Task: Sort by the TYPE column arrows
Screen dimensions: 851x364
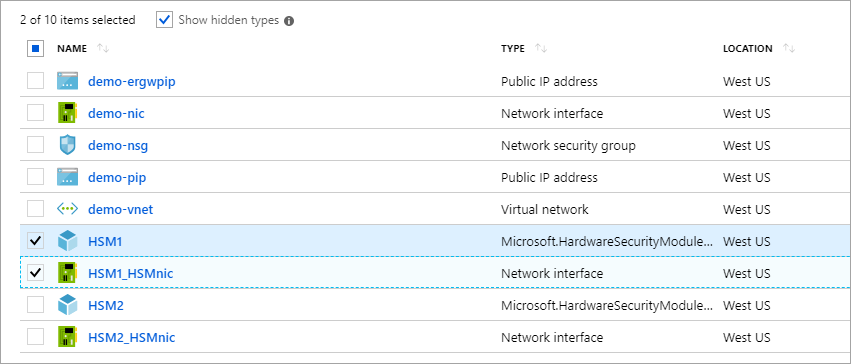Action: tap(541, 48)
